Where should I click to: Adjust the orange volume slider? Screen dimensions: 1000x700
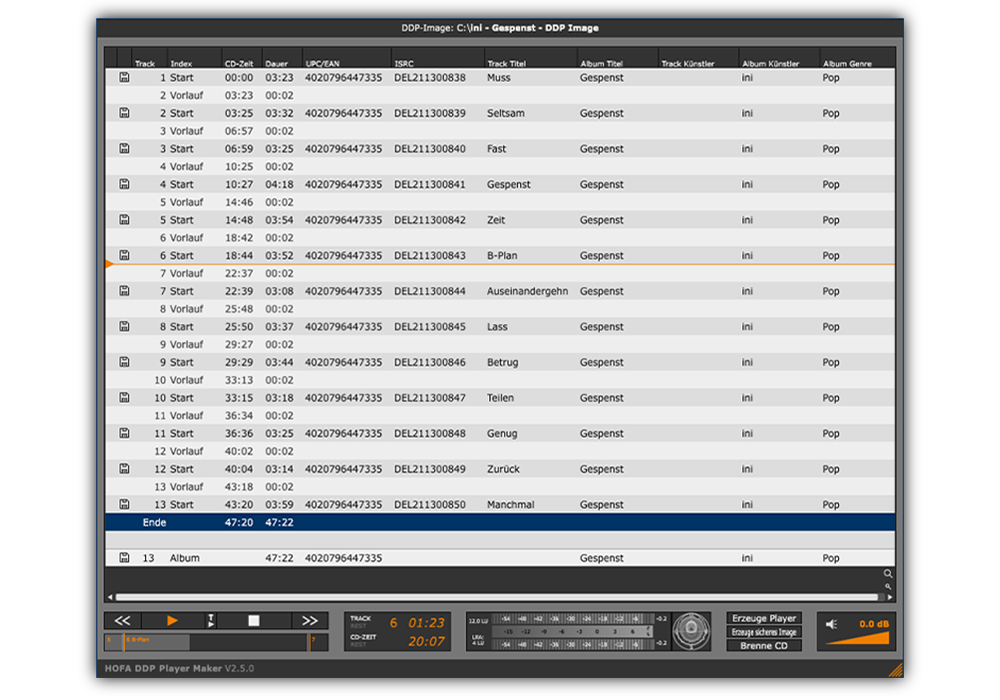pos(858,639)
